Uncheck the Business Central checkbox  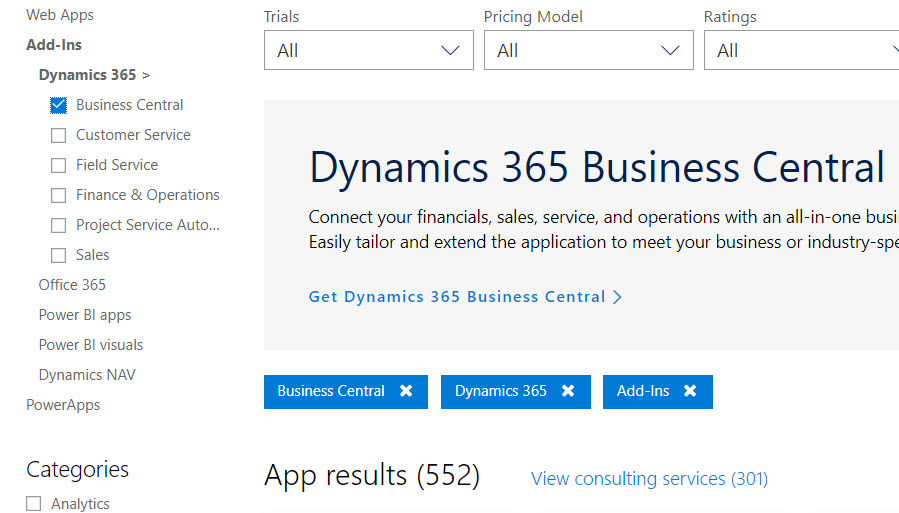[58, 105]
